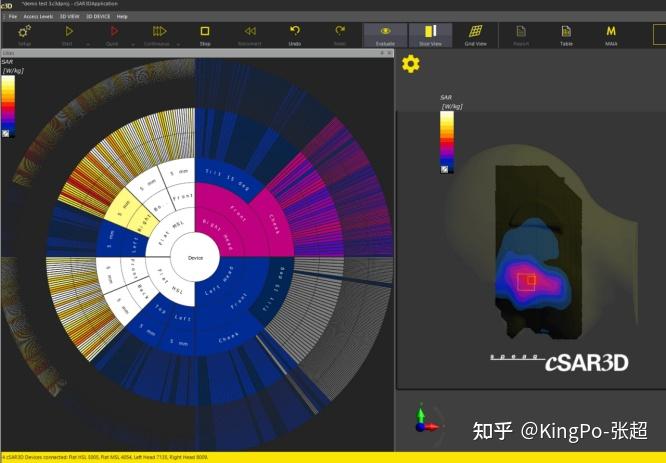Click the c3D application logo in title bar
The height and width of the screenshot is (463, 666).
click(x=6, y=6)
